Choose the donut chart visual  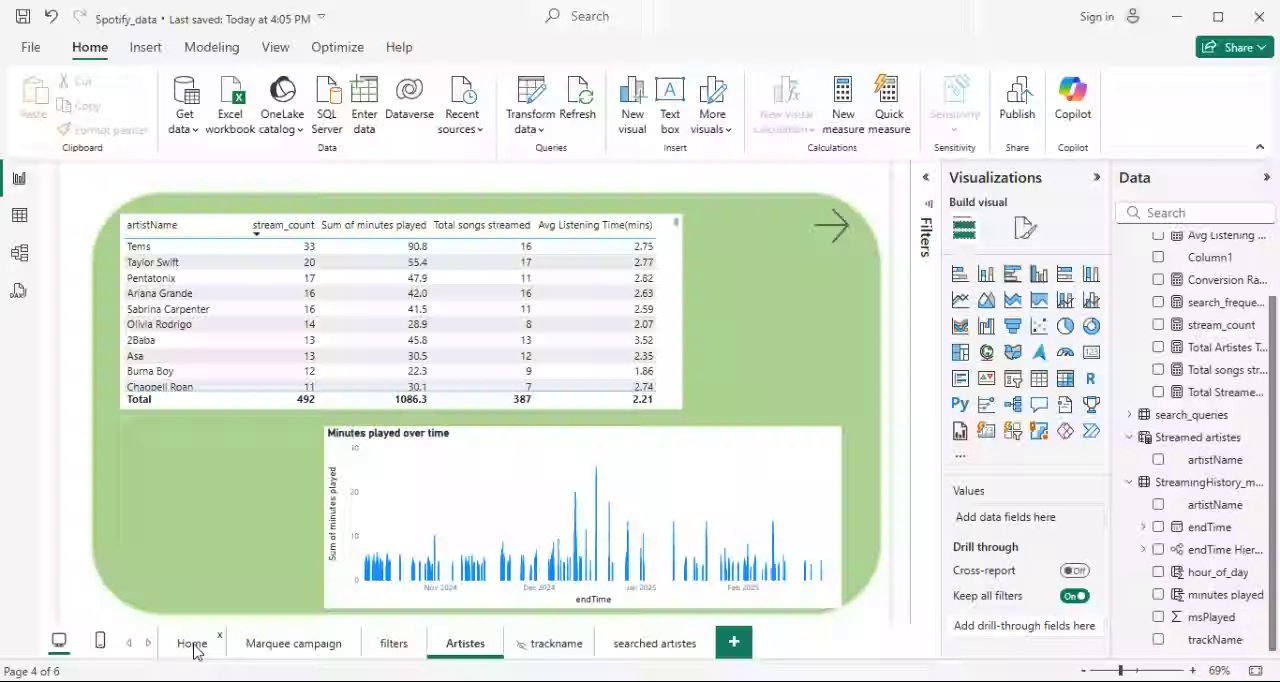[1091, 326]
